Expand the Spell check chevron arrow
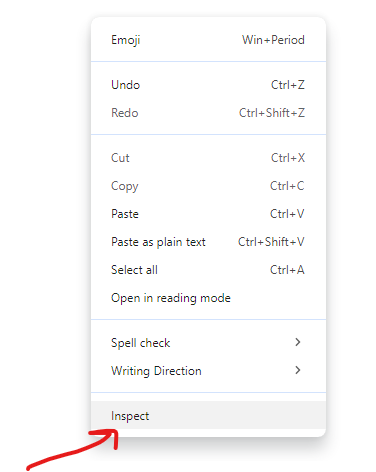Viewport: 376px width, 472px height. click(x=298, y=342)
